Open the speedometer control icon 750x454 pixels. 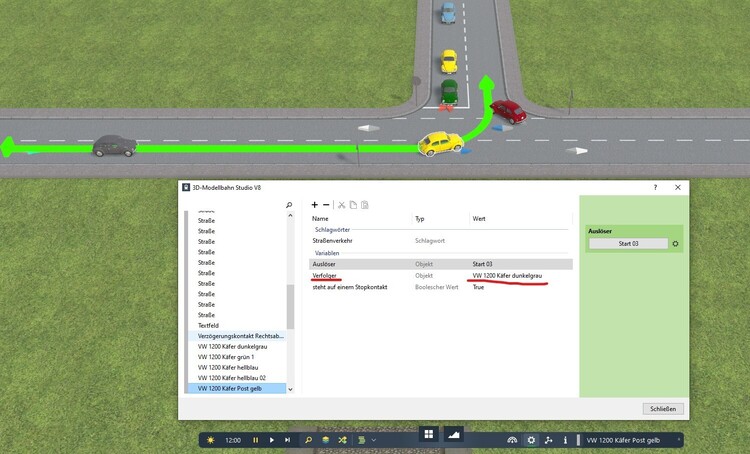(512, 440)
